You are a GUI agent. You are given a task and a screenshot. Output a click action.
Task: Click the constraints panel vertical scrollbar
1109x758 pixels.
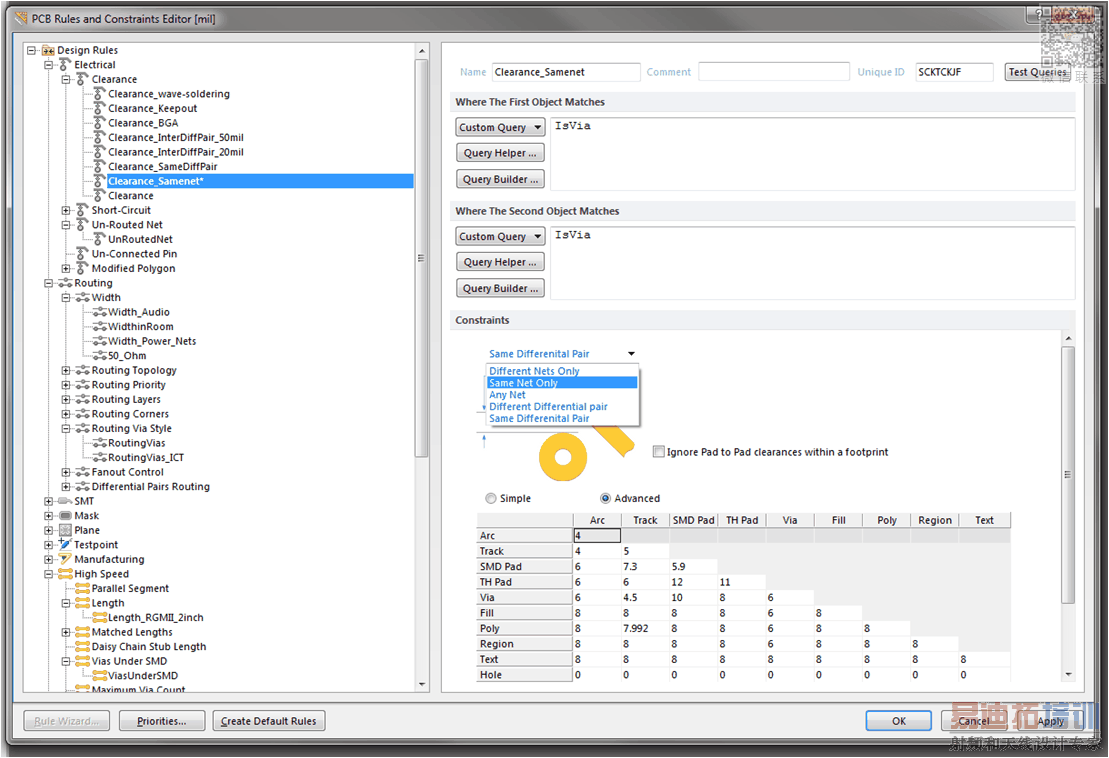[x=1067, y=474]
